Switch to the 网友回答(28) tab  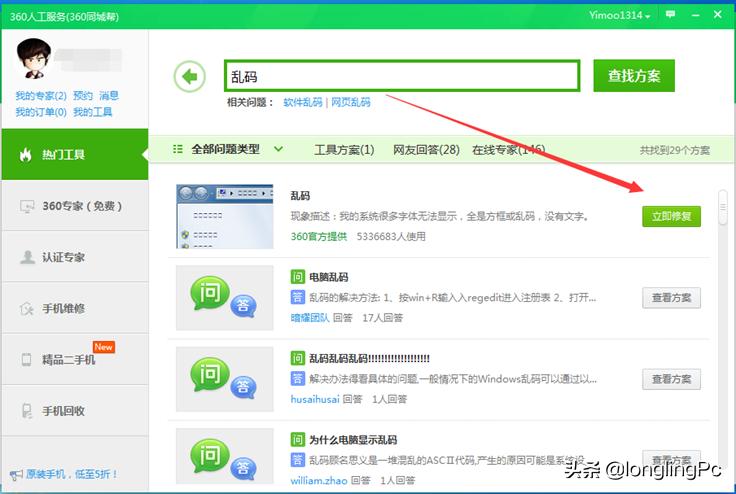click(426, 150)
